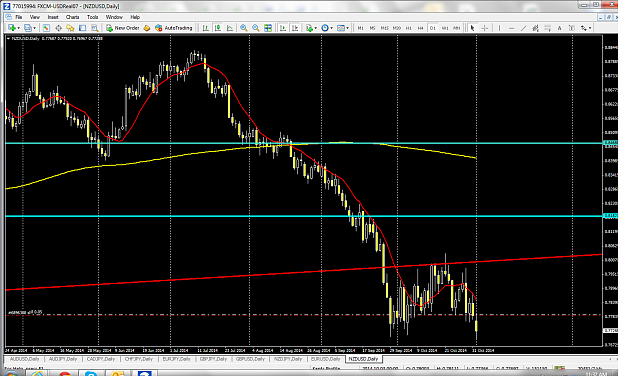The width and height of the screenshot is (625, 376).
Task: Select the W1 weekly timeframe
Action: click(445, 28)
